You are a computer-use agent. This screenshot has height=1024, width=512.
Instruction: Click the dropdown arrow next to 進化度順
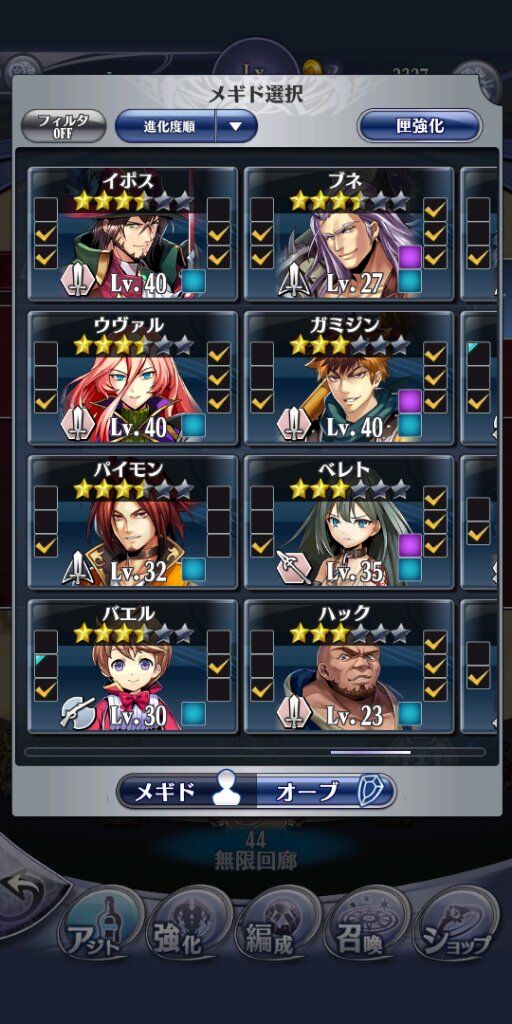click(x=235, y=126)
